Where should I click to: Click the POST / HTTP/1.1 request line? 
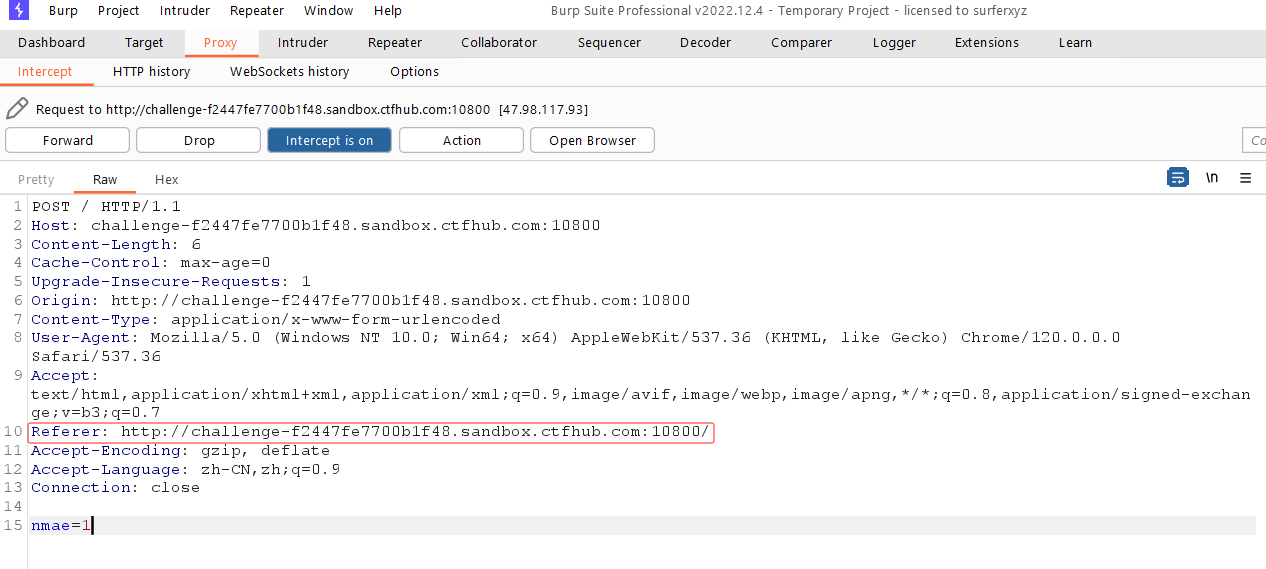tap(106, 207)
